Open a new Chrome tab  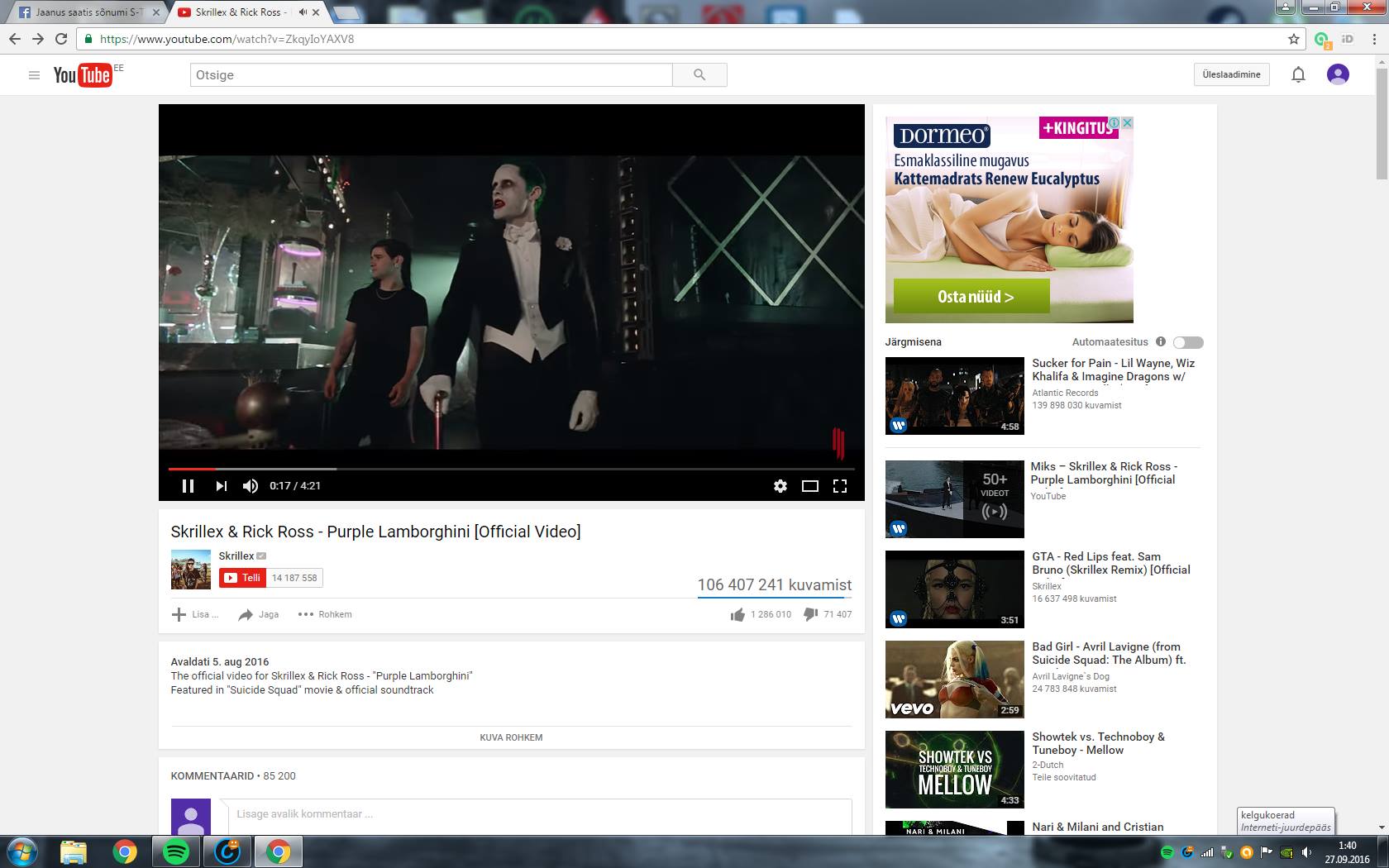347,12
